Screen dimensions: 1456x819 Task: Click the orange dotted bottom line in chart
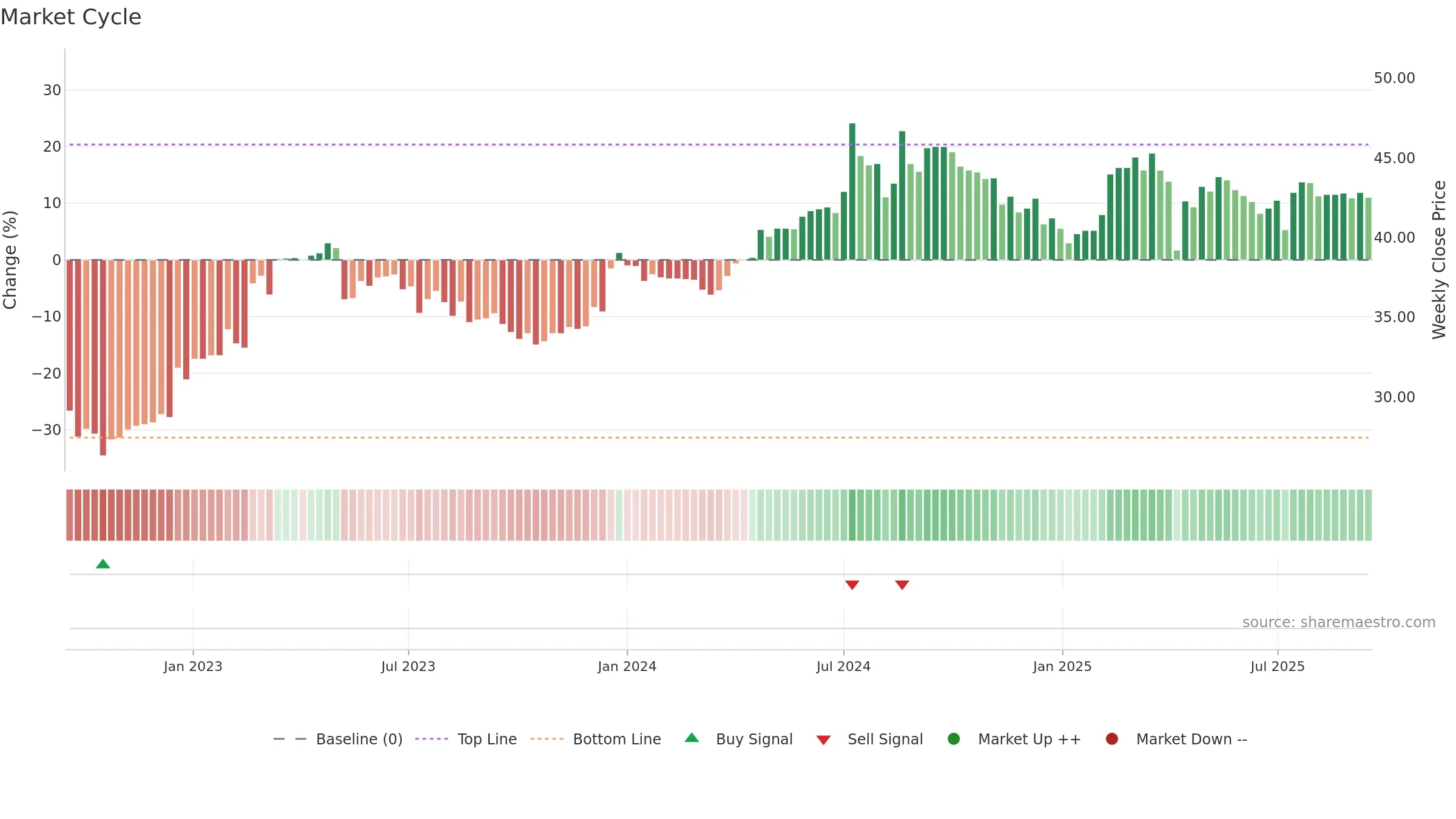[719, 437]
